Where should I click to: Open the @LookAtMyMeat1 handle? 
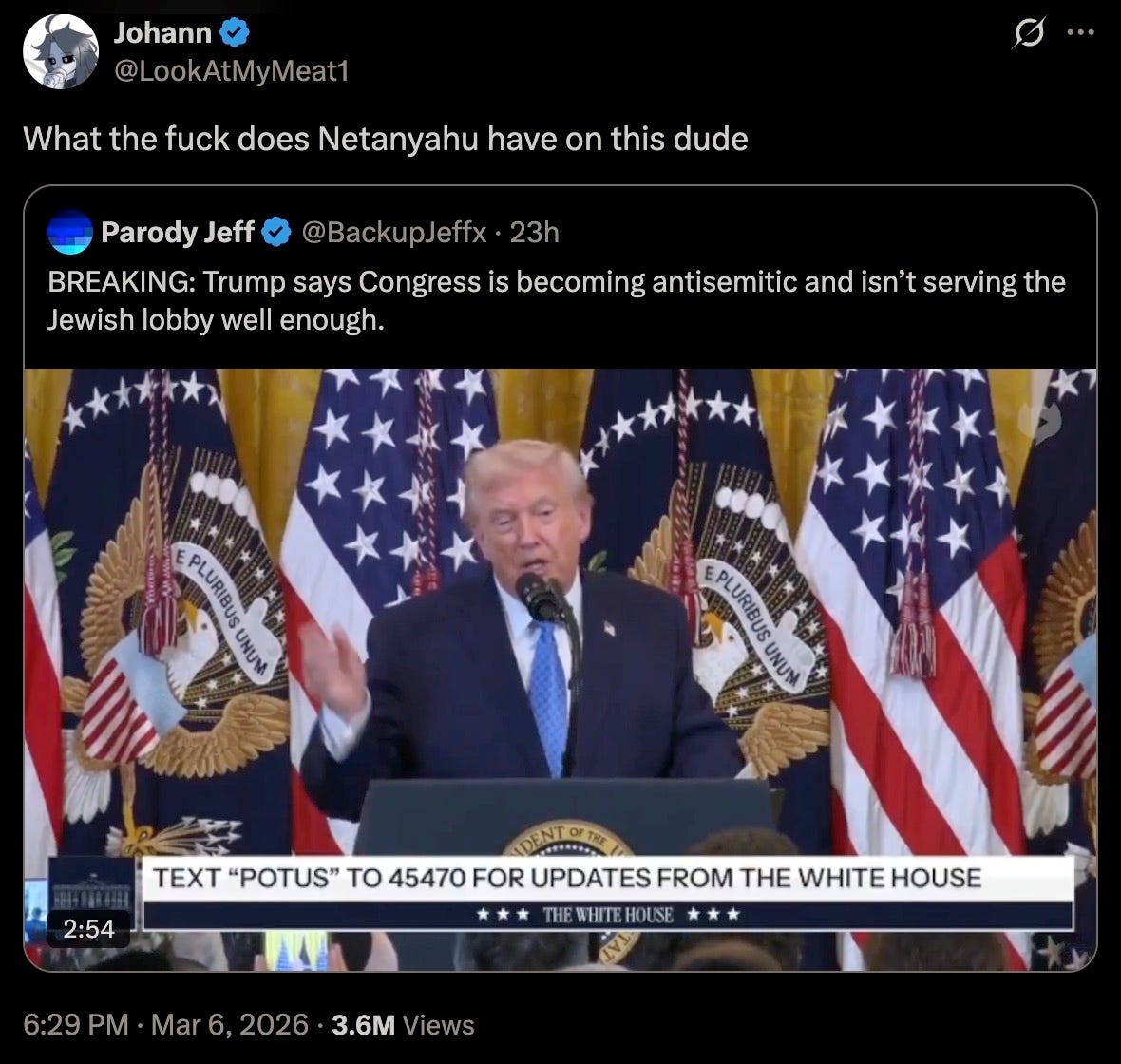click(x=231, y=71)
